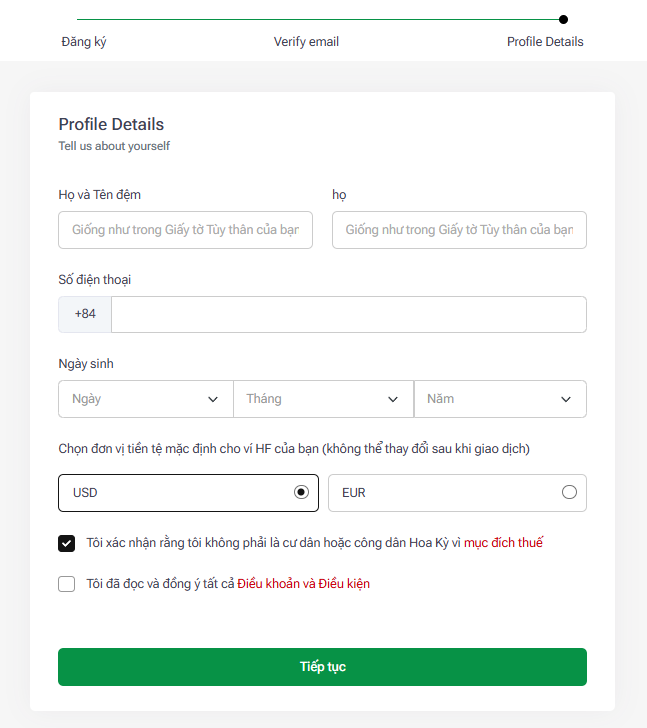This screenshot has height=728, width=647.
Task: Open the mục đích thuế link
Action: coord(503,544)
